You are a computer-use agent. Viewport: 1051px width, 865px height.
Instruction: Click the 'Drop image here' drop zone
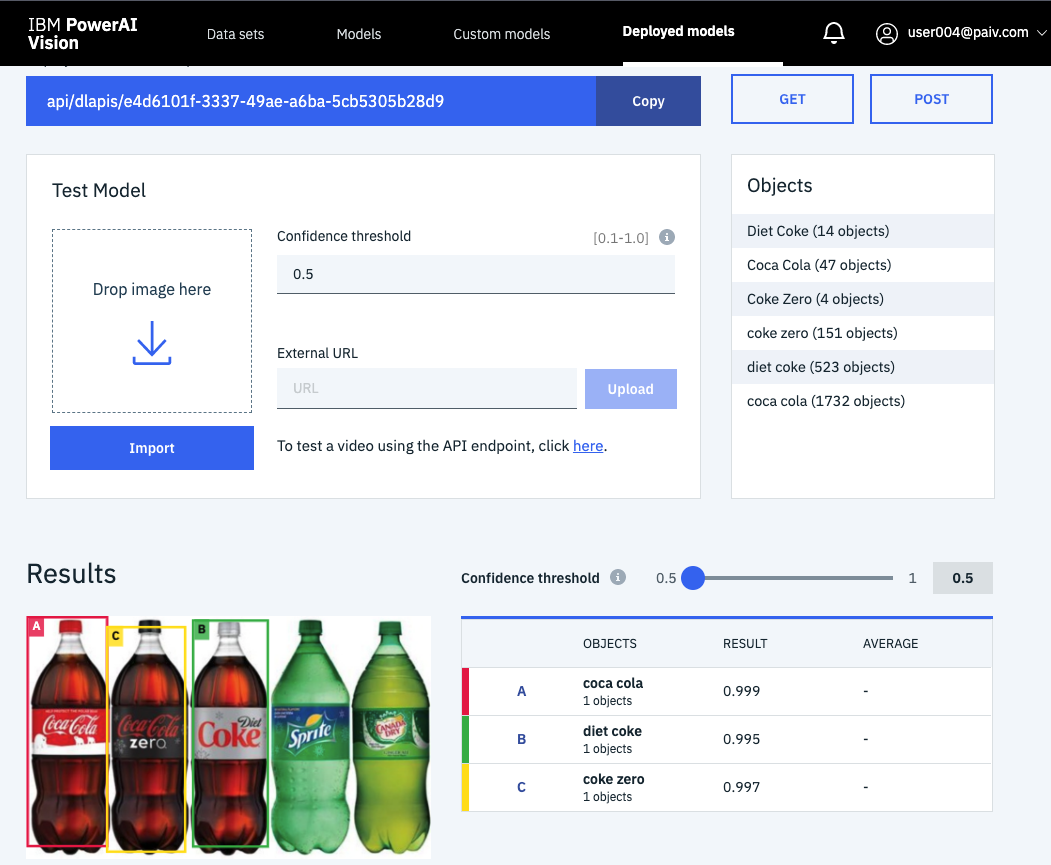pyautogui.click(x=152, y=321)
